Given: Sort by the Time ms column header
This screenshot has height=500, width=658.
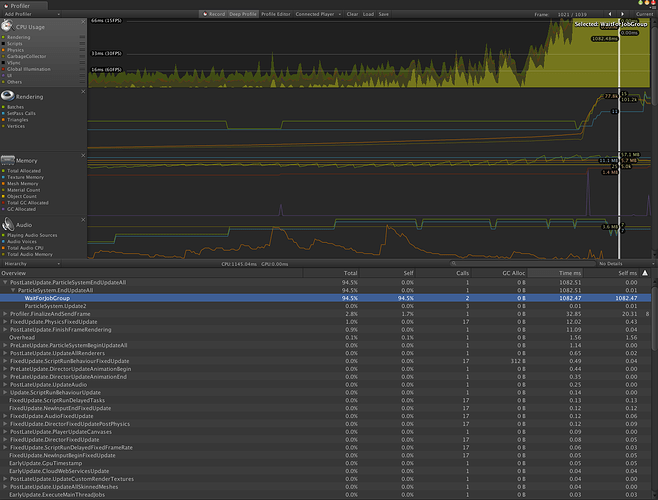Looking at the screenshot, I should pyautogui.click(x=567, y=273).
